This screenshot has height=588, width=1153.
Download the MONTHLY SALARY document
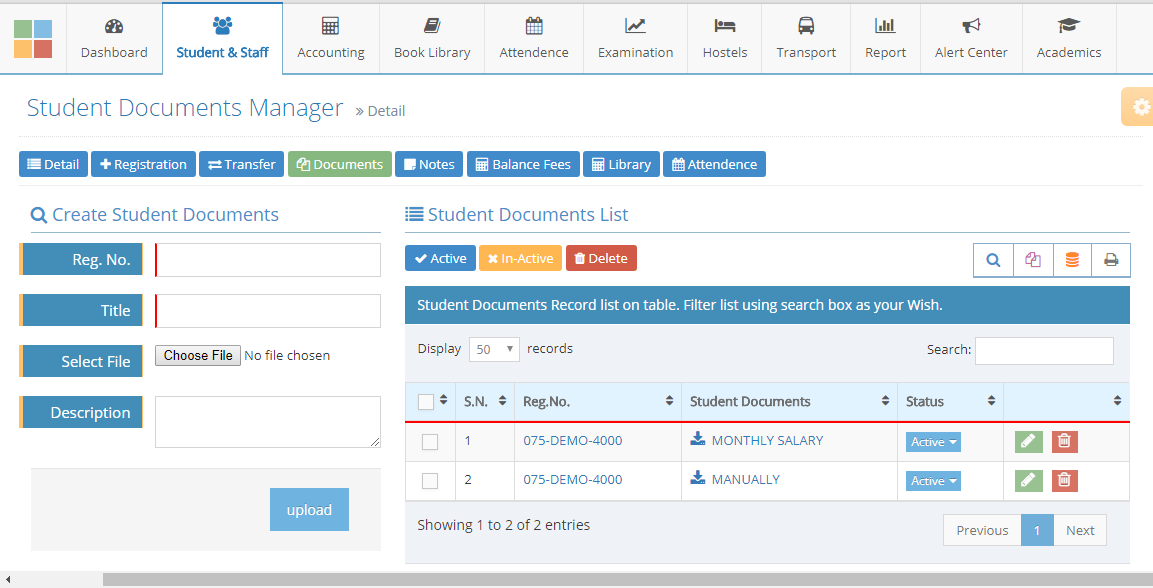click(698, 439)
